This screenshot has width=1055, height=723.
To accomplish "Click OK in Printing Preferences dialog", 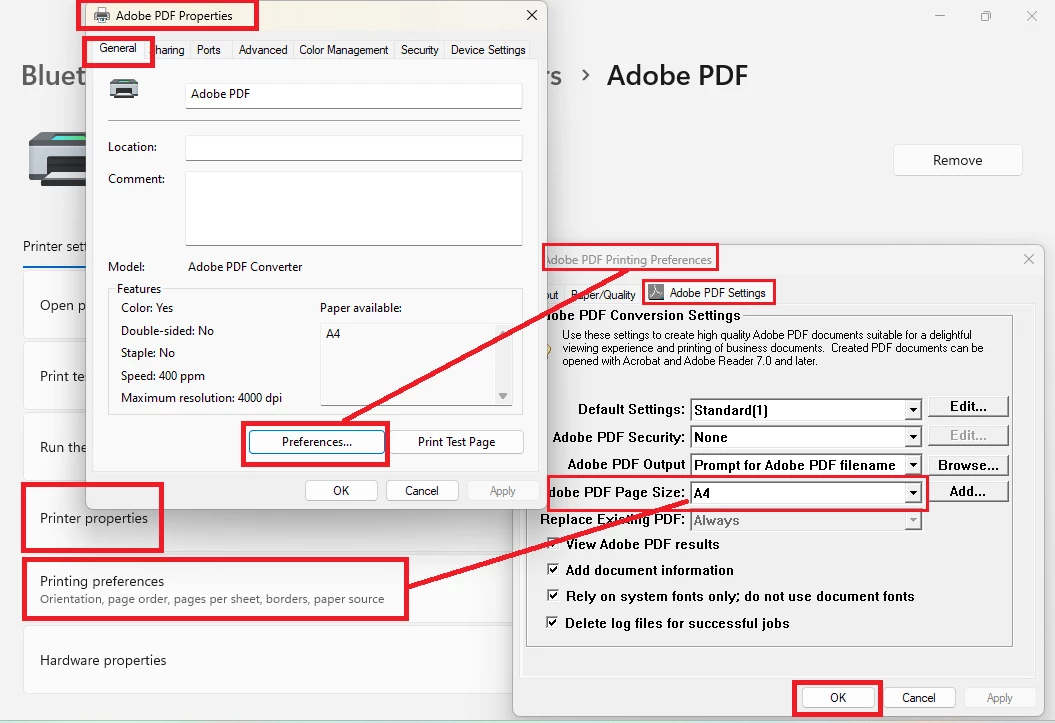I will (x=838, y=697).
